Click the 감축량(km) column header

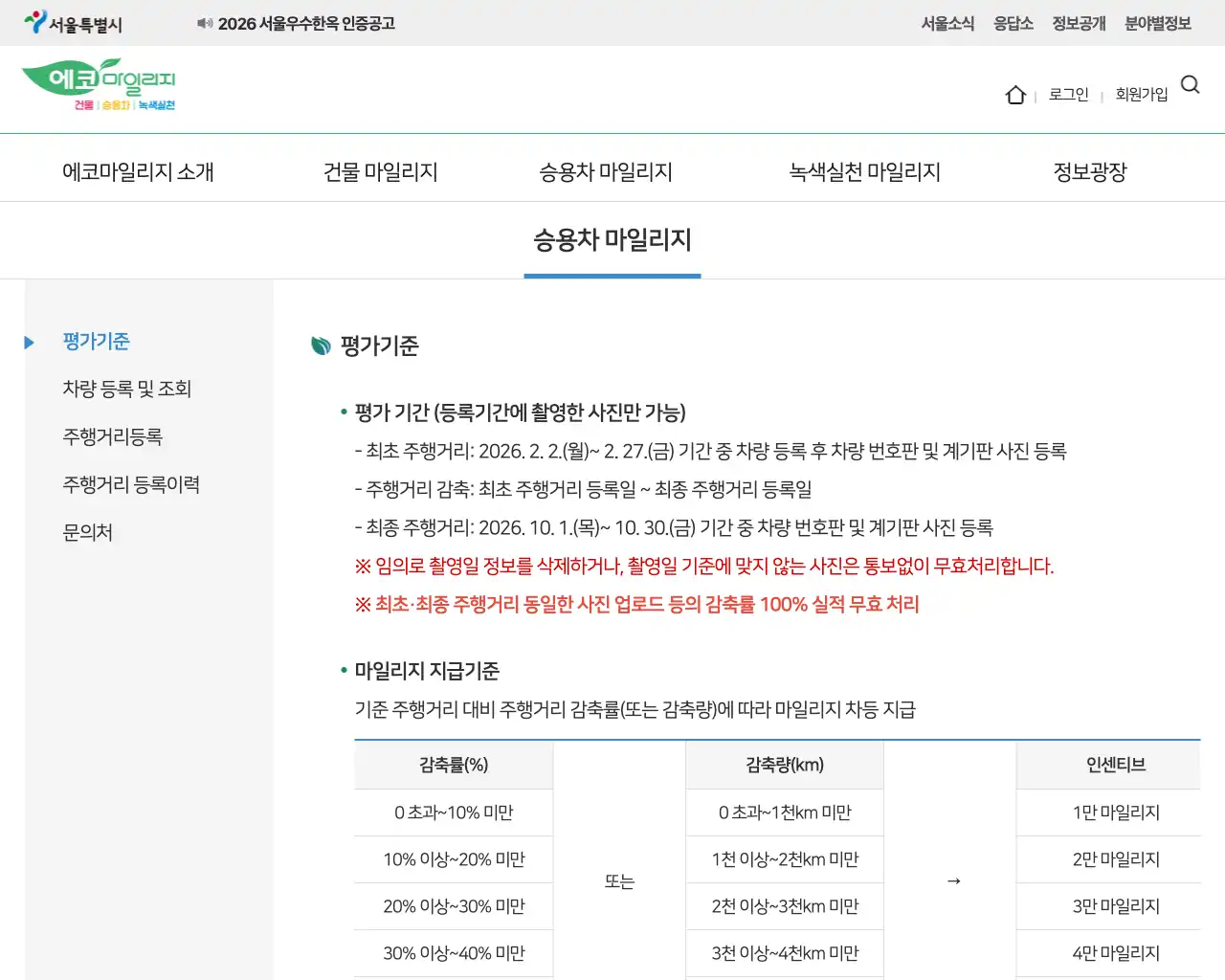(785, 765)
